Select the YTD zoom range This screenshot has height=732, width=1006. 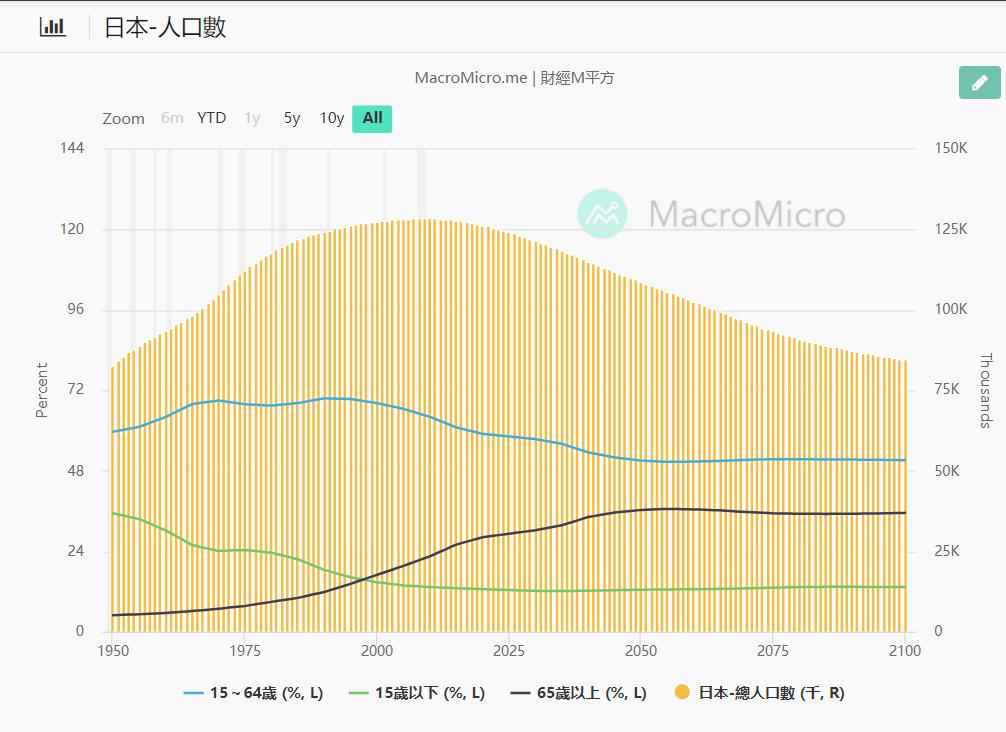211,118
